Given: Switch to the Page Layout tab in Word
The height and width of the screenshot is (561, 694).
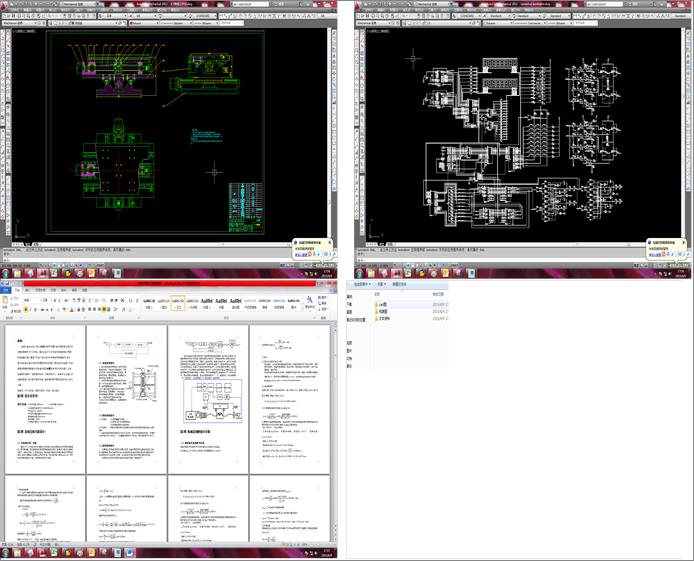Looking at the screenshot, I should pos(40,290).
